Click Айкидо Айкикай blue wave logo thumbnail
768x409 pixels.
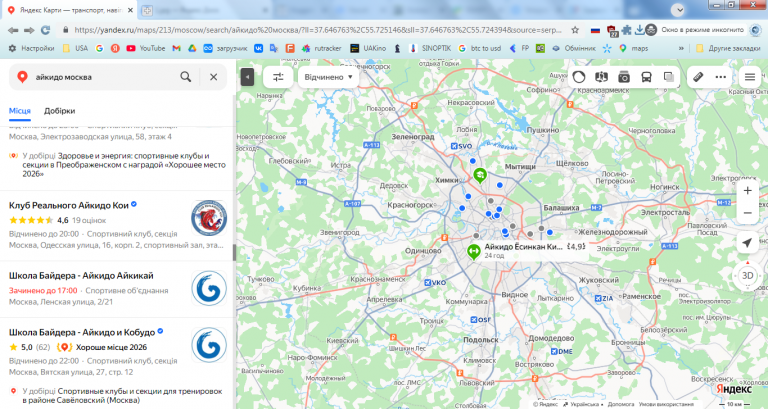click(209, 288)
